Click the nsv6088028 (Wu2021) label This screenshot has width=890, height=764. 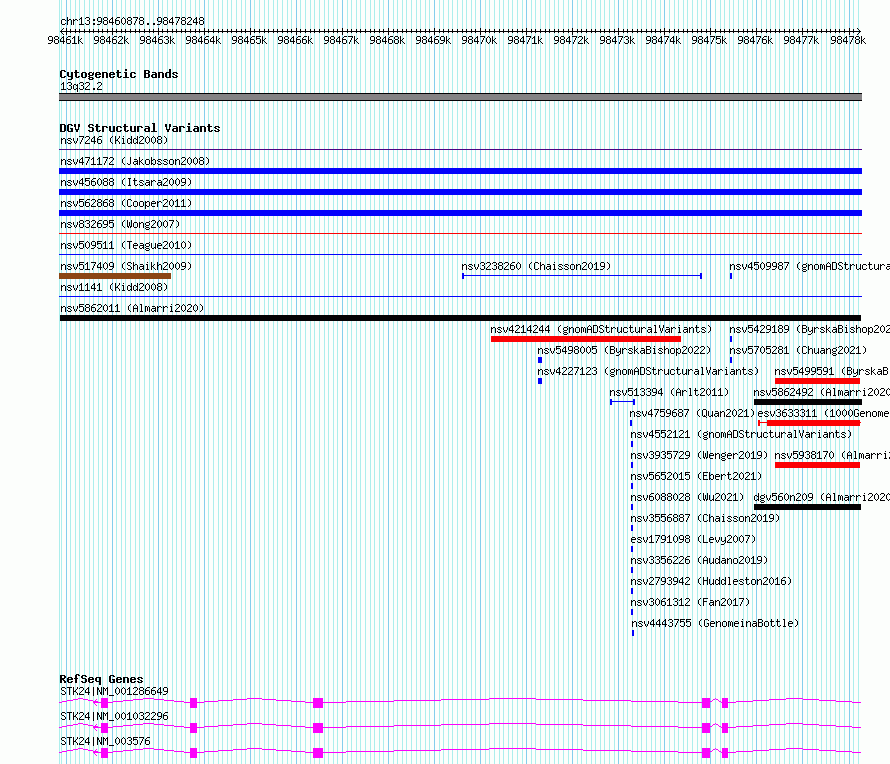click(x=687, y=498)
